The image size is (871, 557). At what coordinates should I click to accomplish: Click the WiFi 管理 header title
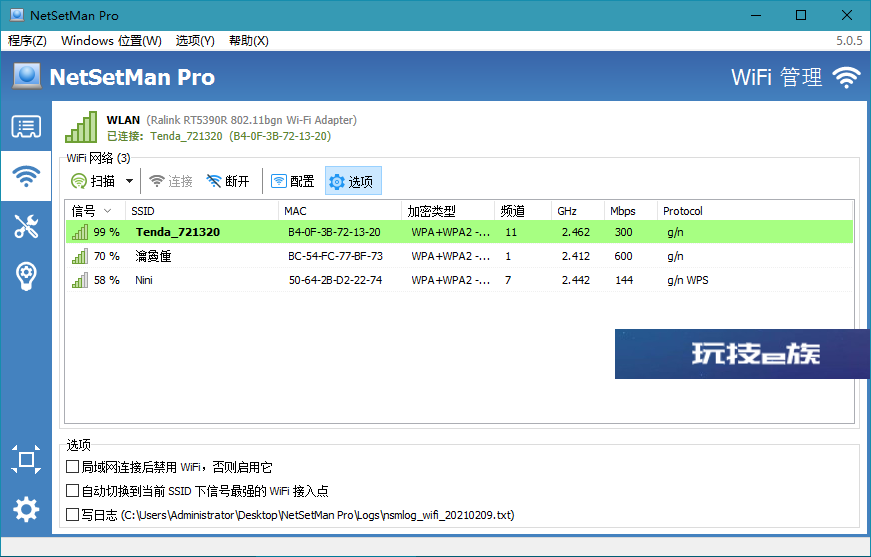coord(776,77)
